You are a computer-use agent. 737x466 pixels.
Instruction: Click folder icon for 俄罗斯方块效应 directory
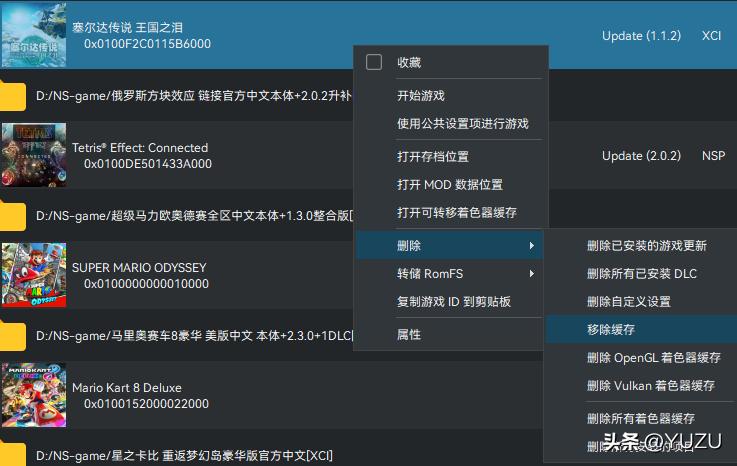12,95
